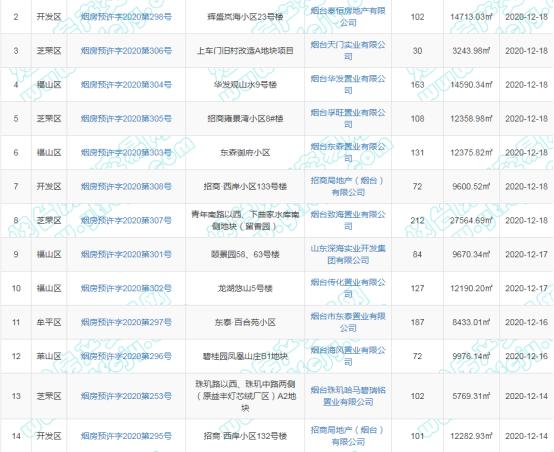
Task: Open developer link 烟台东森置业有限公司
Action: click(348, 153)
